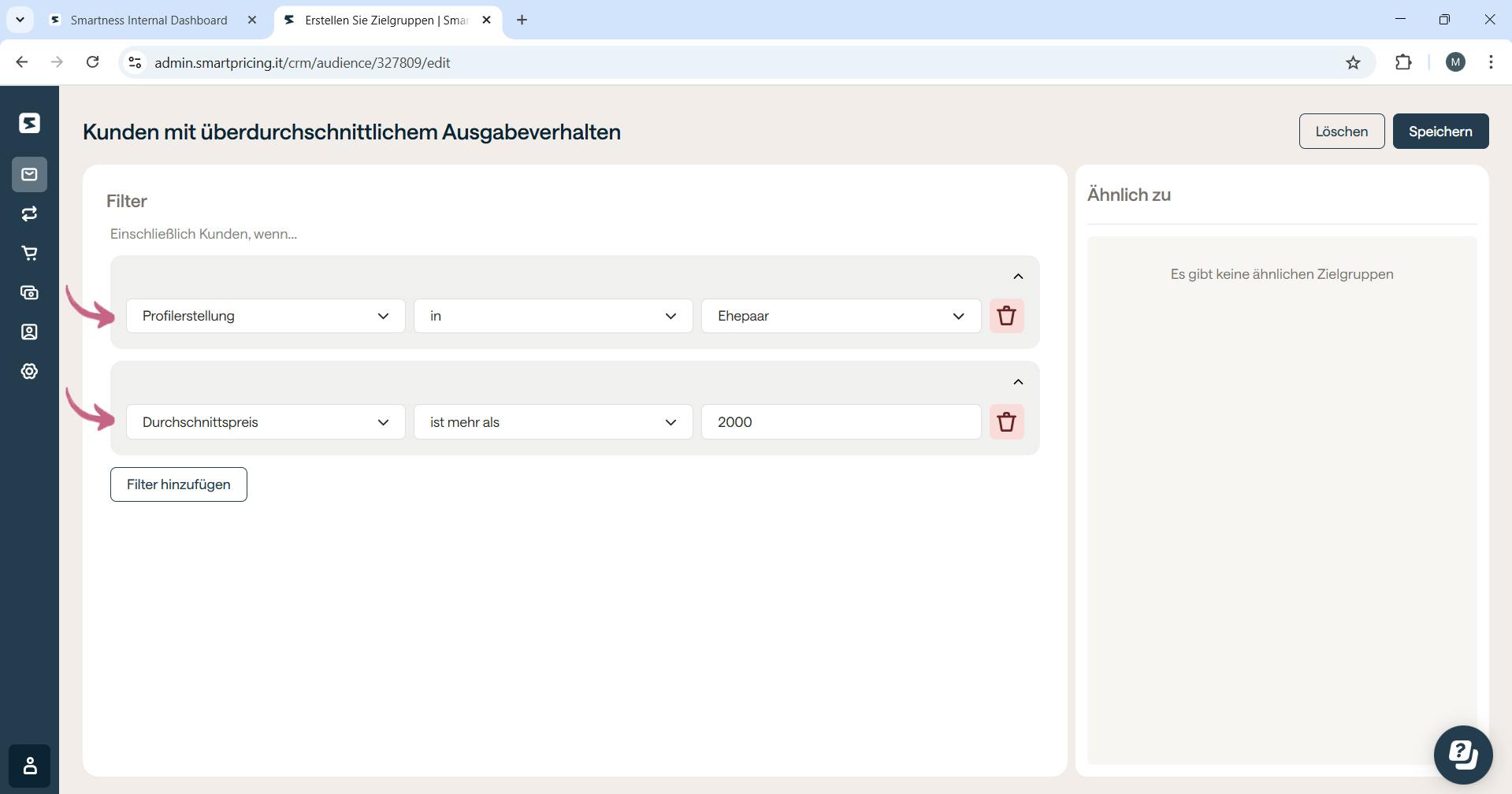Click 'Es gibt keine ähnlichen Zielgruppen' text
The image size is (1512, 794).
(x=1282, y=274)
